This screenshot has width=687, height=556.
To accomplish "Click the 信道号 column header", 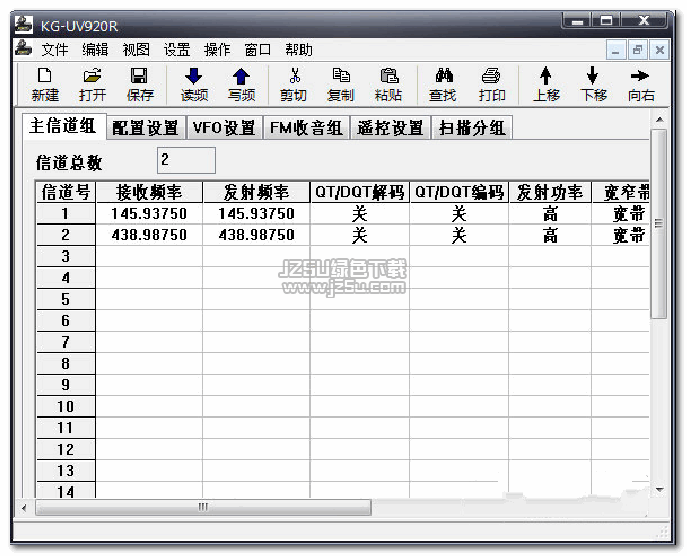I will (x=66, y=192).
